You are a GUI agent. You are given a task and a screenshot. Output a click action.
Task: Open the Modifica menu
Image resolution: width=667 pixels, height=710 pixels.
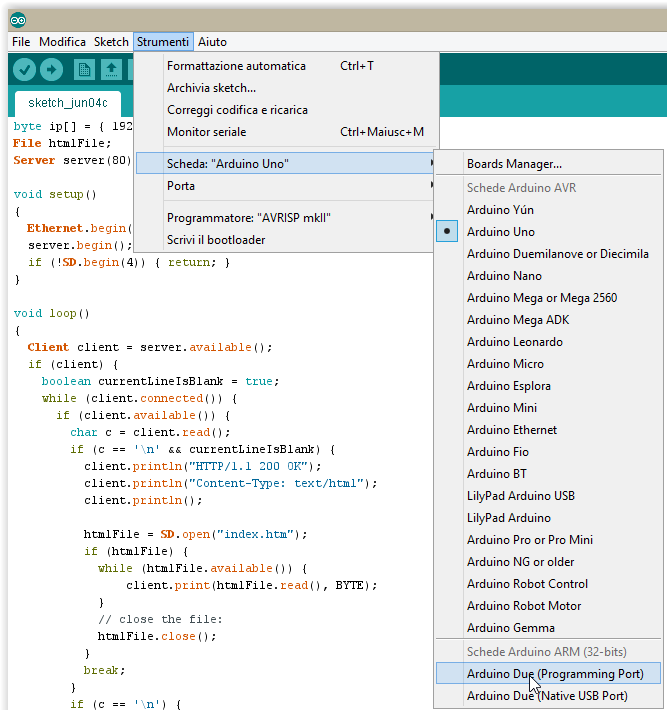62,42
